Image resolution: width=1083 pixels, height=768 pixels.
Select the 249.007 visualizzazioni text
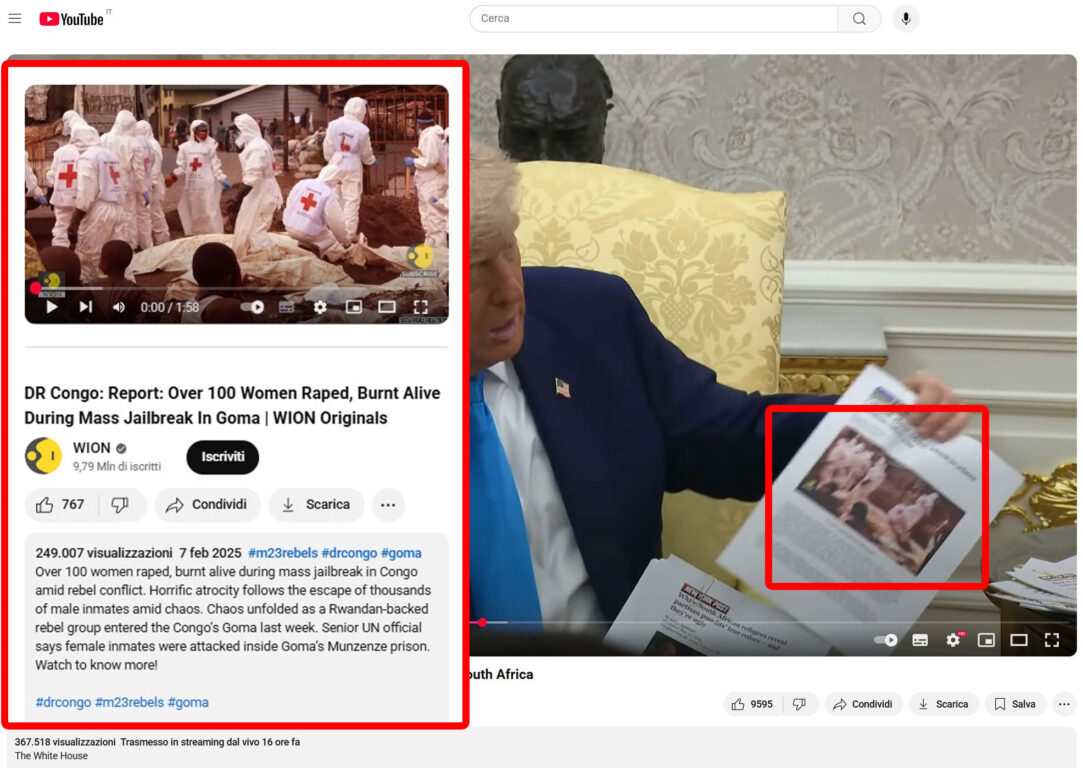pos(104,553)
